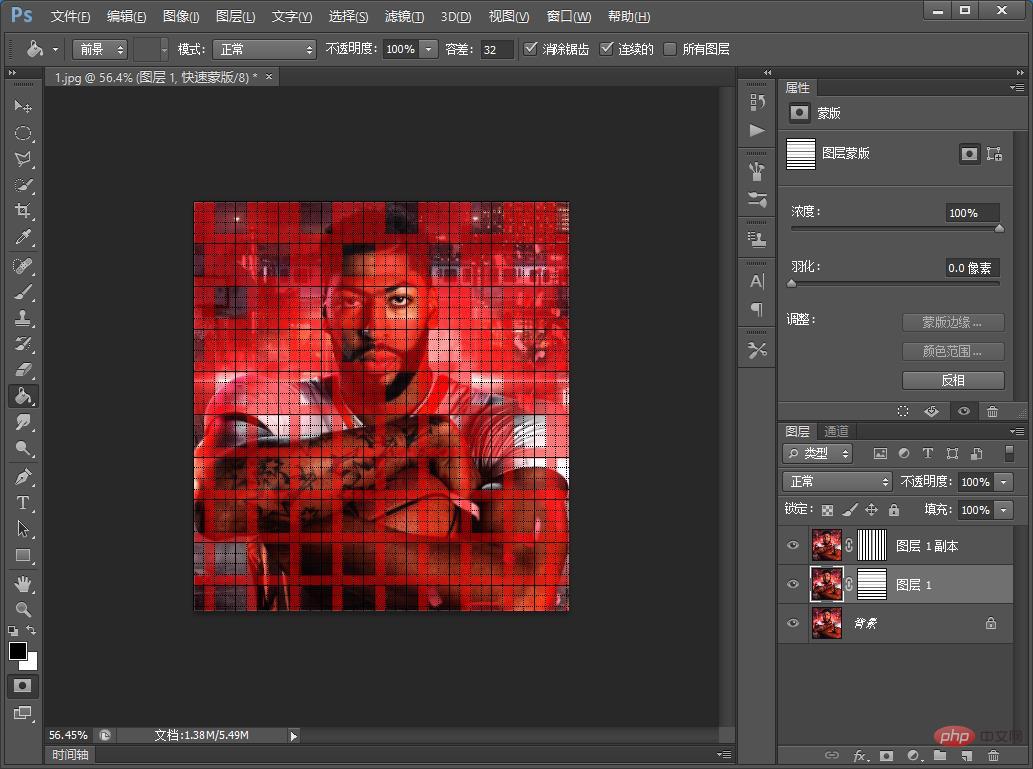Select the Quick Selection tool
This screenshot has width=1033, height=769.
22,185
